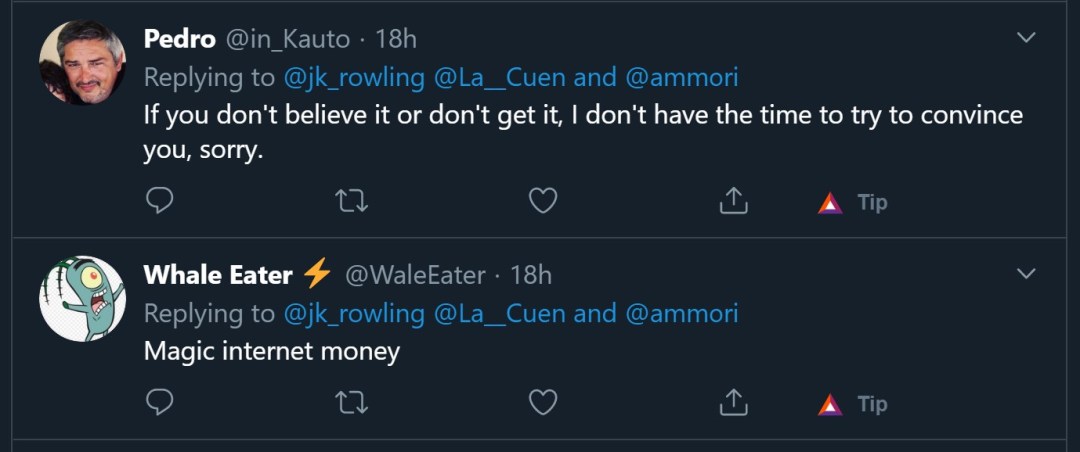Viewport: 1080px width, 452px height.
Task: Share Whale Eater's tweet
Action: 733,404
